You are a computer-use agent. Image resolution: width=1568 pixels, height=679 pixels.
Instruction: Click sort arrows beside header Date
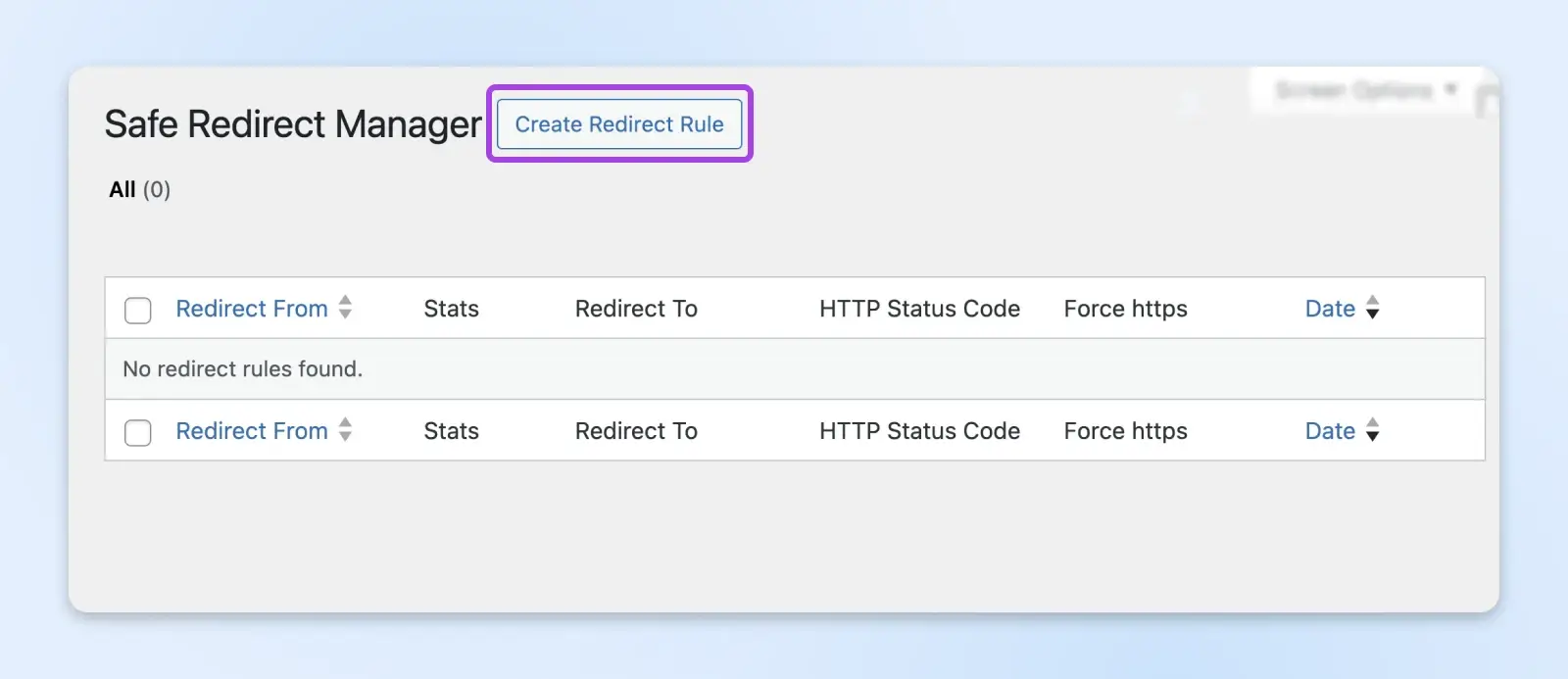(x=1373, y=308)
